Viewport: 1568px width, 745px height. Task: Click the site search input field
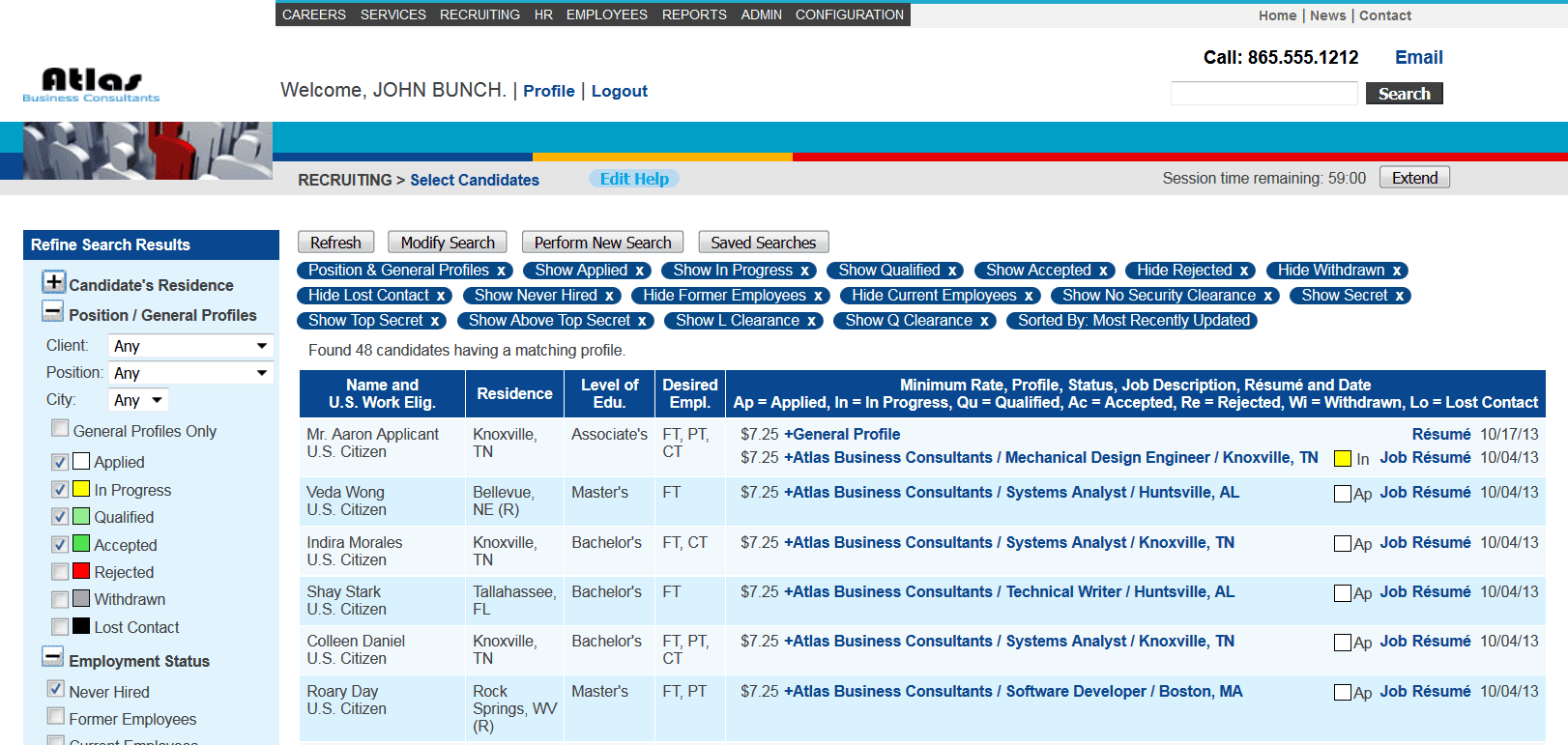point(1264,94)
